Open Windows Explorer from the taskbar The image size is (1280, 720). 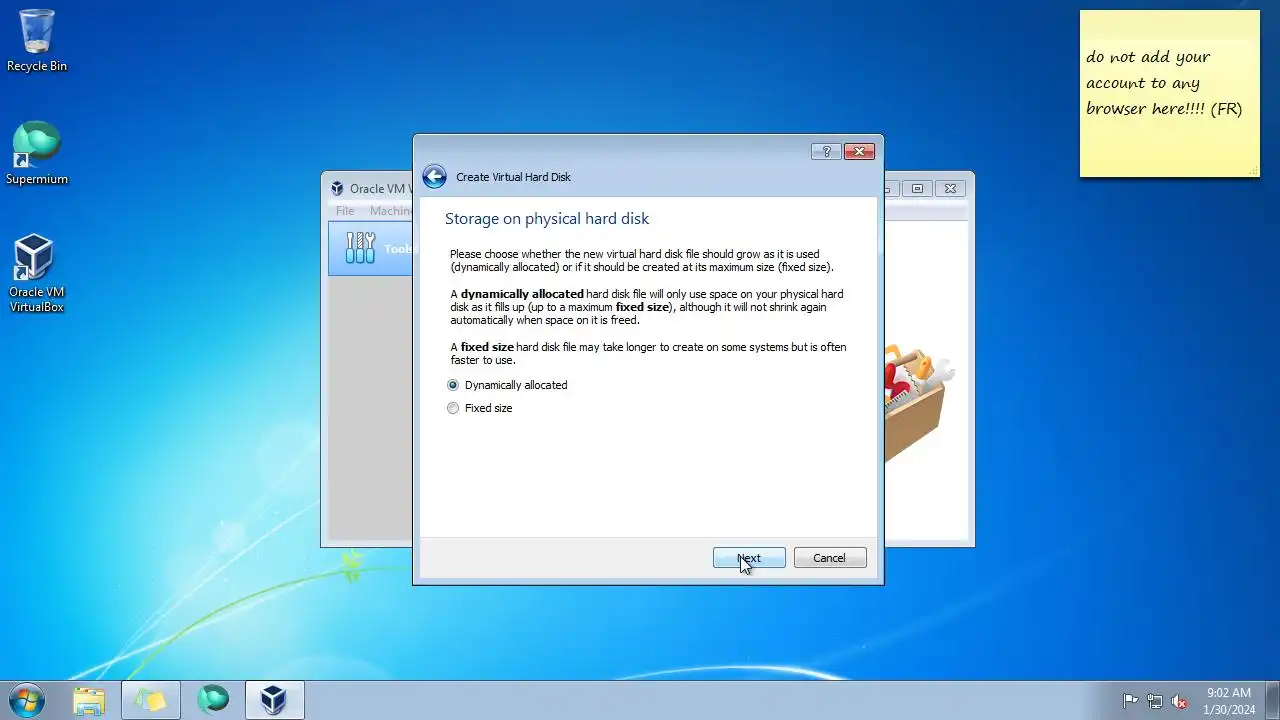[x=89, y=700]
